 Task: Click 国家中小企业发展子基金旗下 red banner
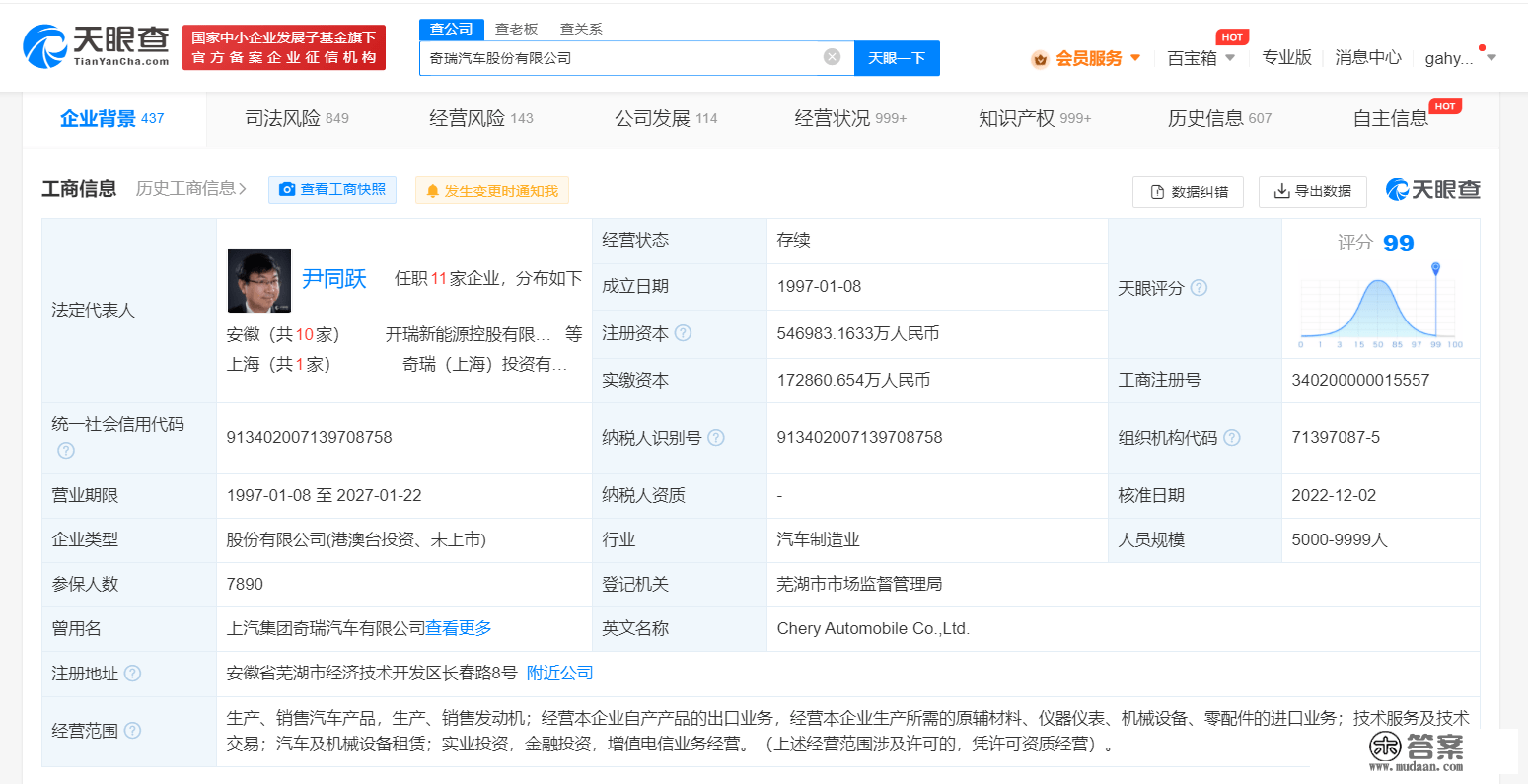(x=284, y=47)
